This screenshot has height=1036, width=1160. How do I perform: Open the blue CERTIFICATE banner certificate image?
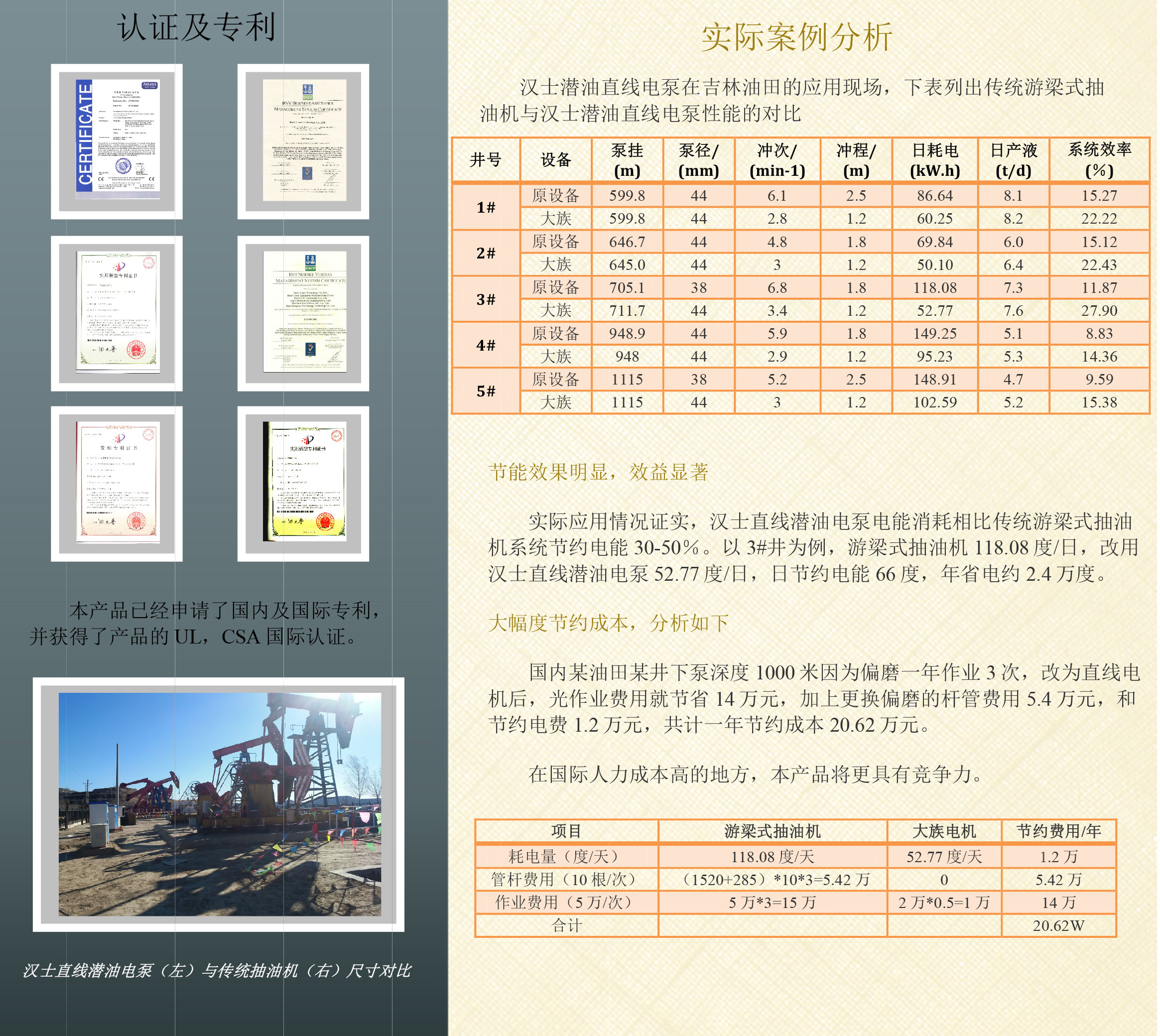coord(117,140)
